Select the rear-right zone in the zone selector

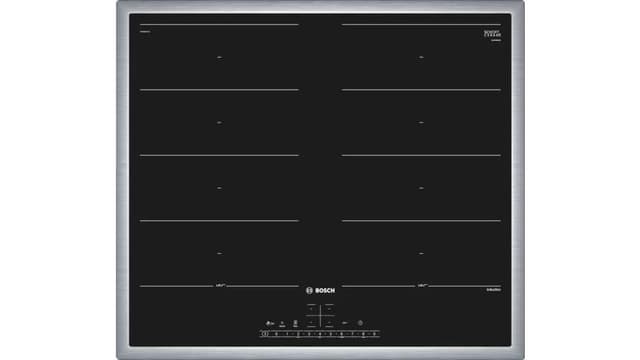tap(329, 309)
